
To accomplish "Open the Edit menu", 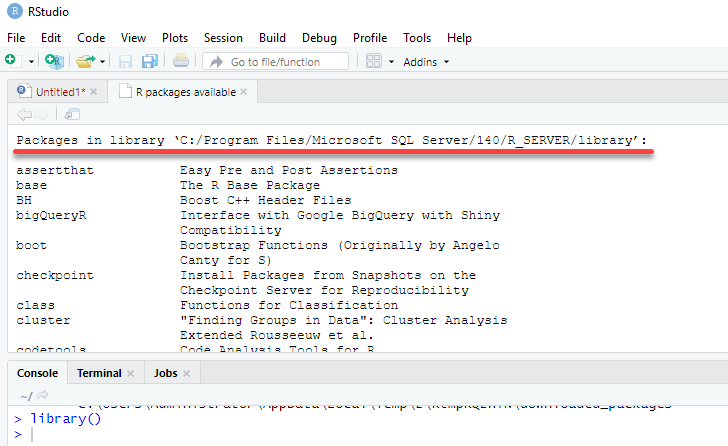I will point(51,38).
